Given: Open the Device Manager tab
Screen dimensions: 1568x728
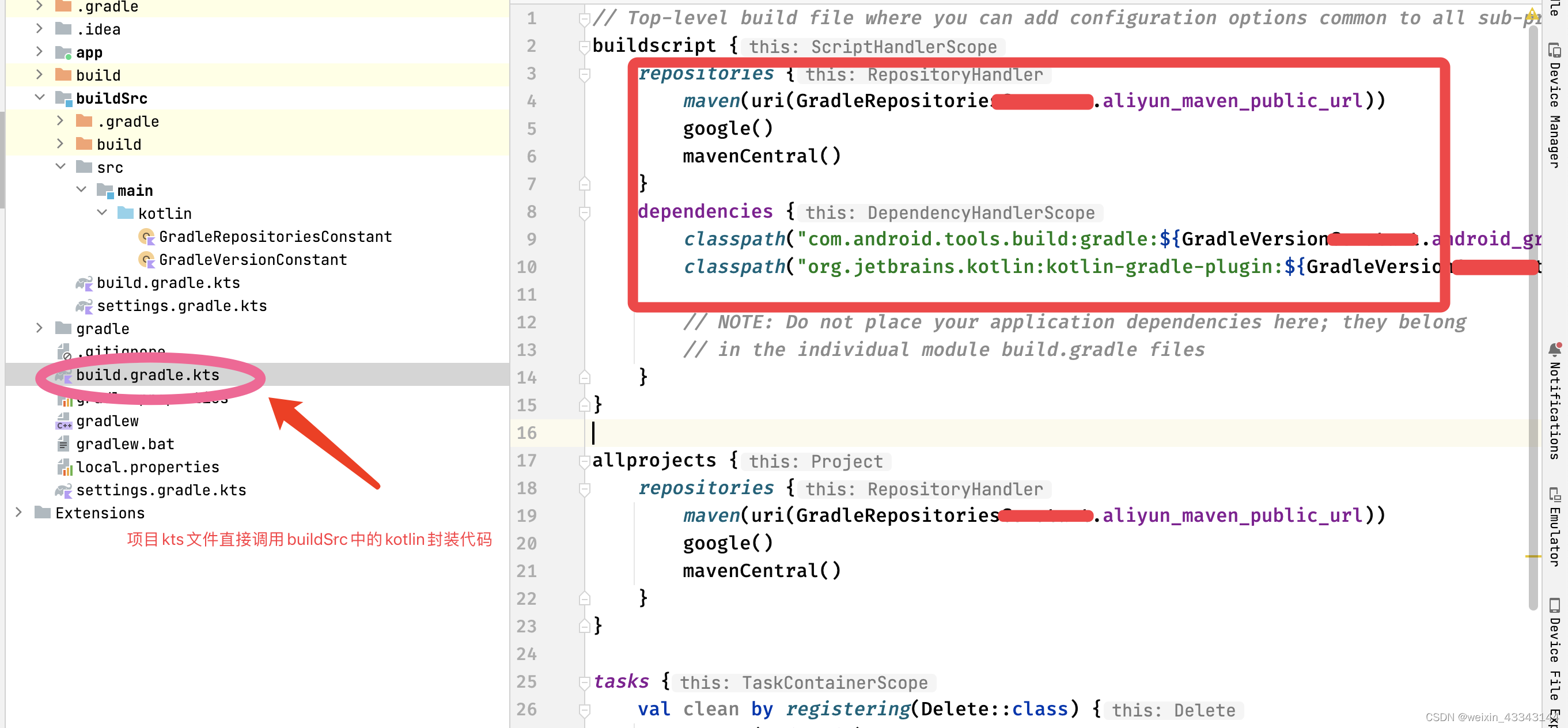Looking at the screenshot, I should tap(1556, 104).
